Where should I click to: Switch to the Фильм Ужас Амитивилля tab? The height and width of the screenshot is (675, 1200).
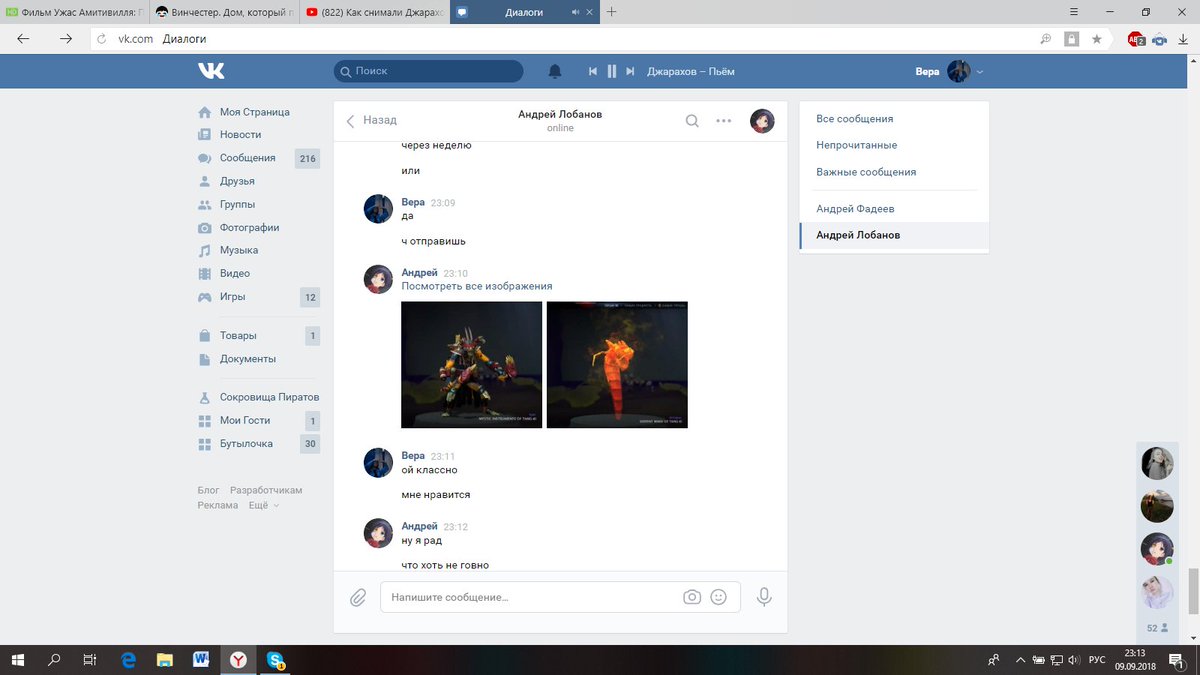coord(74,12)
